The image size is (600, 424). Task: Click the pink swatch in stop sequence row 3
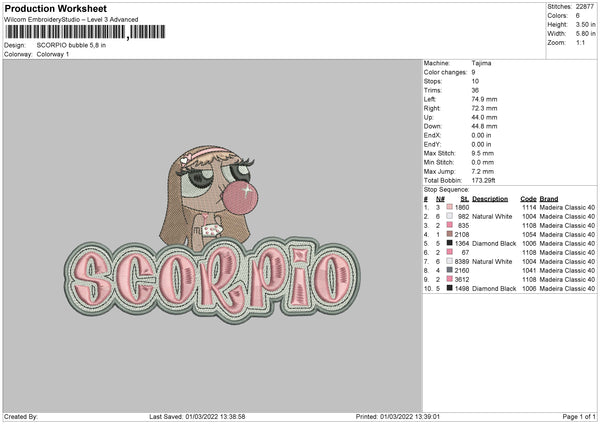coord(450,225)
